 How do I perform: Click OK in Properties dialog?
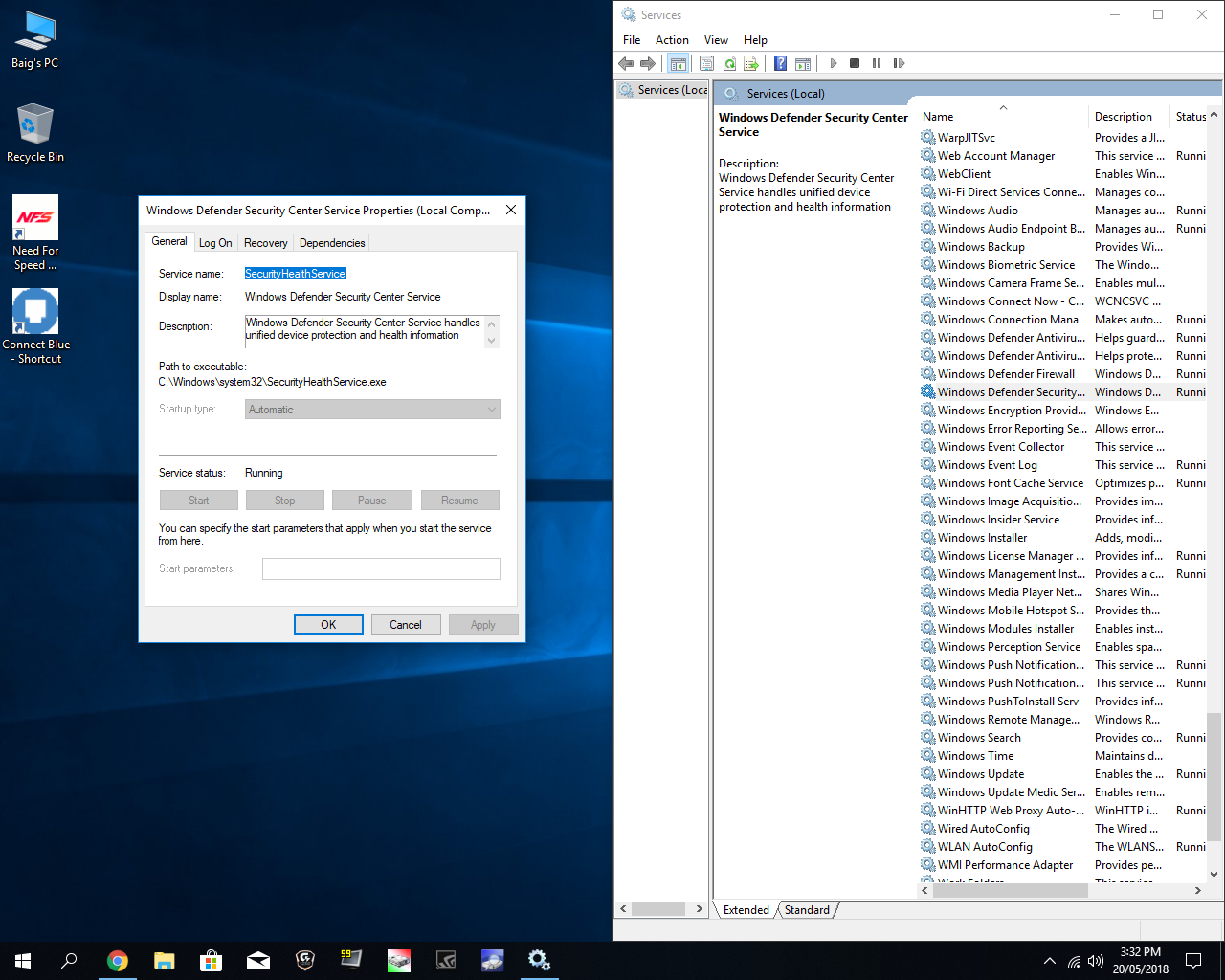(x=328, y=625)
